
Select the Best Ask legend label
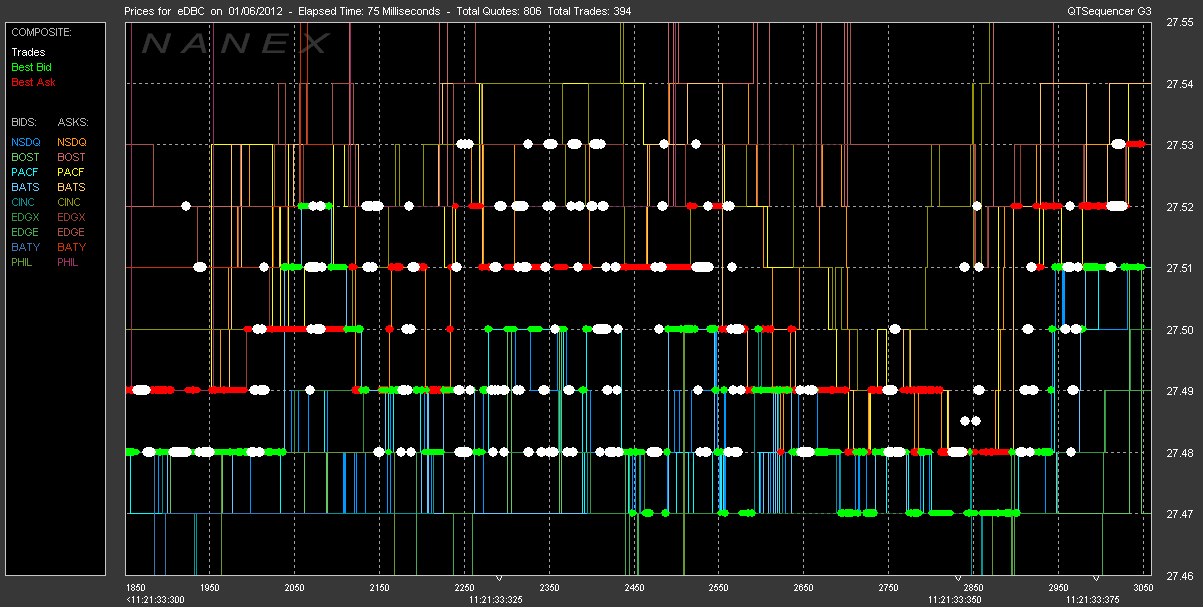click(32, 82)
